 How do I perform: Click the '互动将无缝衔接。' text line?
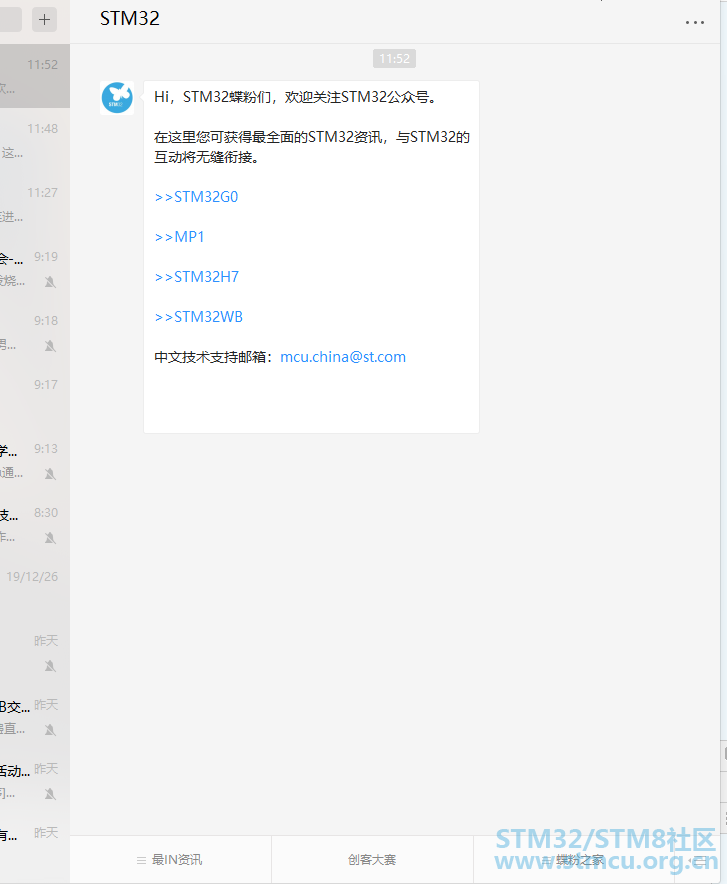206,157
